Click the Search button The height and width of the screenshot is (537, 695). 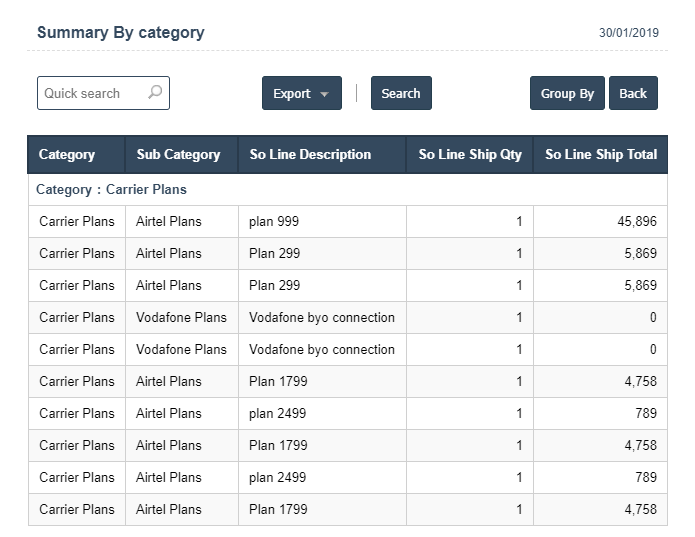[x=401, y=93]
